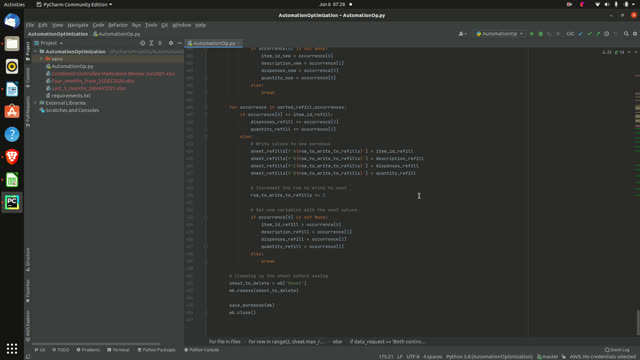This screenshot has width=640, height=360.
Task: Open the Problems tool window
Action: pyautogui.click(x=88, y=350)
